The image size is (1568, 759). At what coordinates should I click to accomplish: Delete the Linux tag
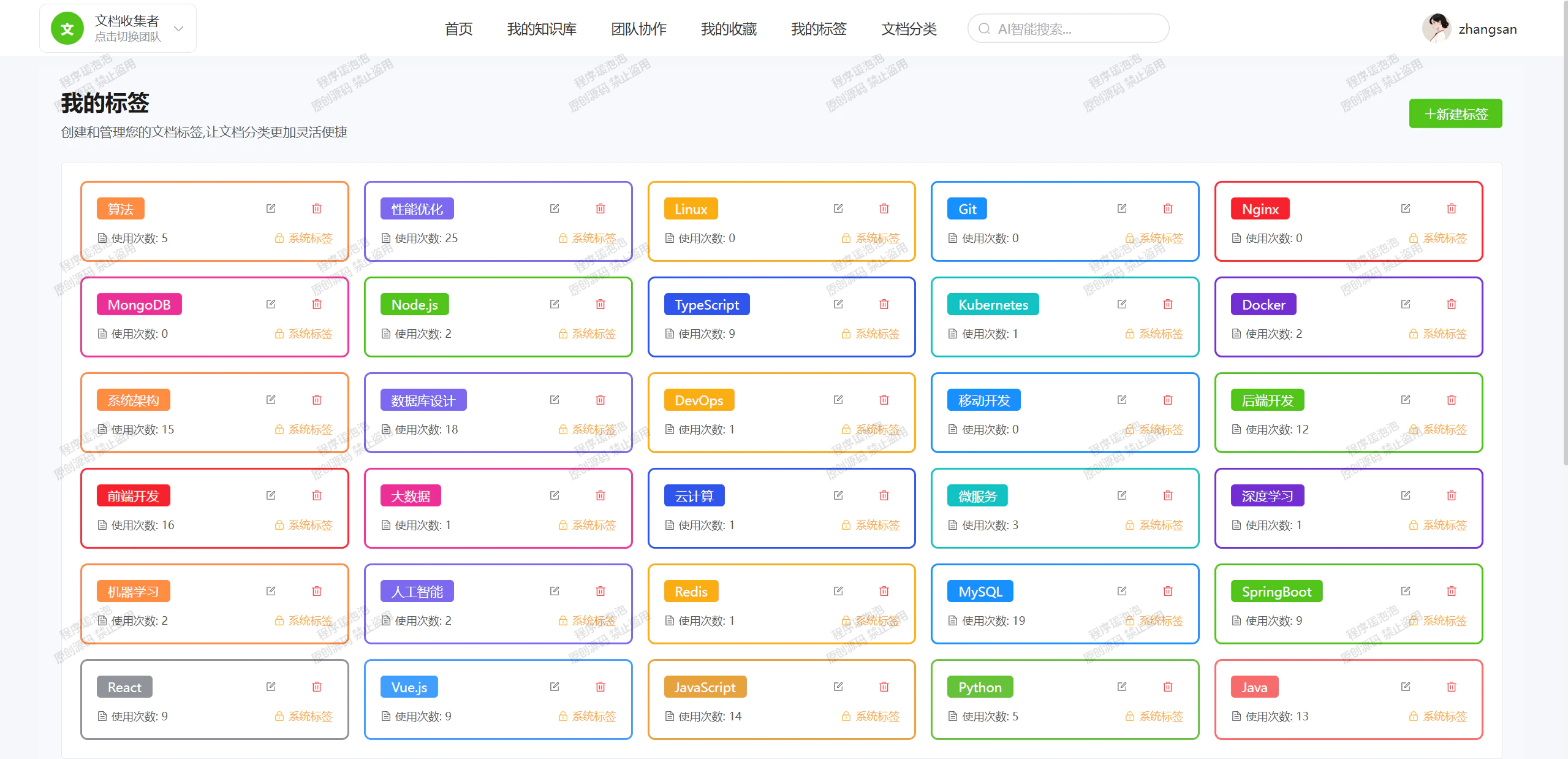tap(884, 208)
